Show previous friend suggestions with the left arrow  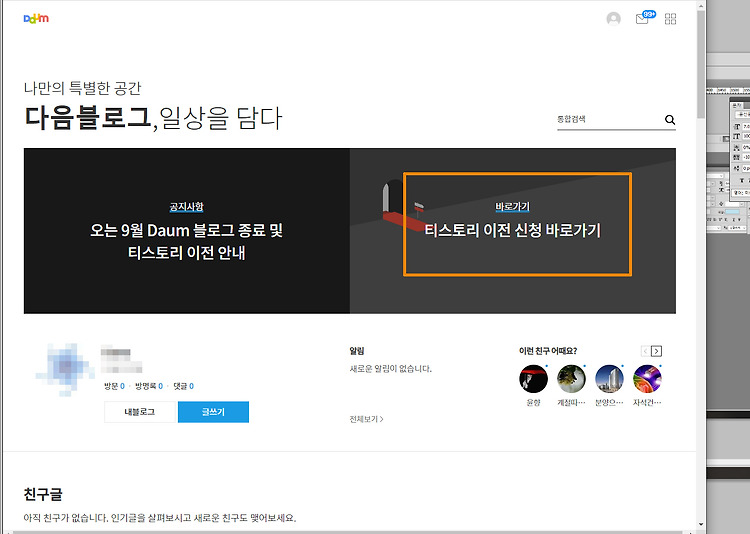point(645,351)
